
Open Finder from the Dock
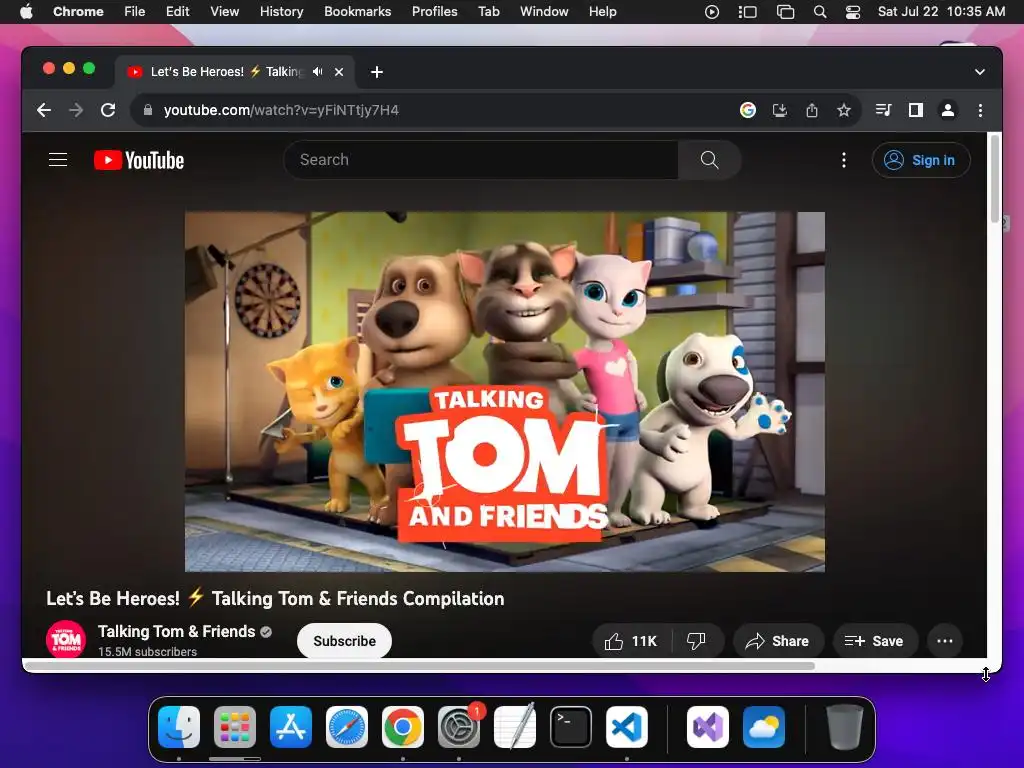pos(179,727)
